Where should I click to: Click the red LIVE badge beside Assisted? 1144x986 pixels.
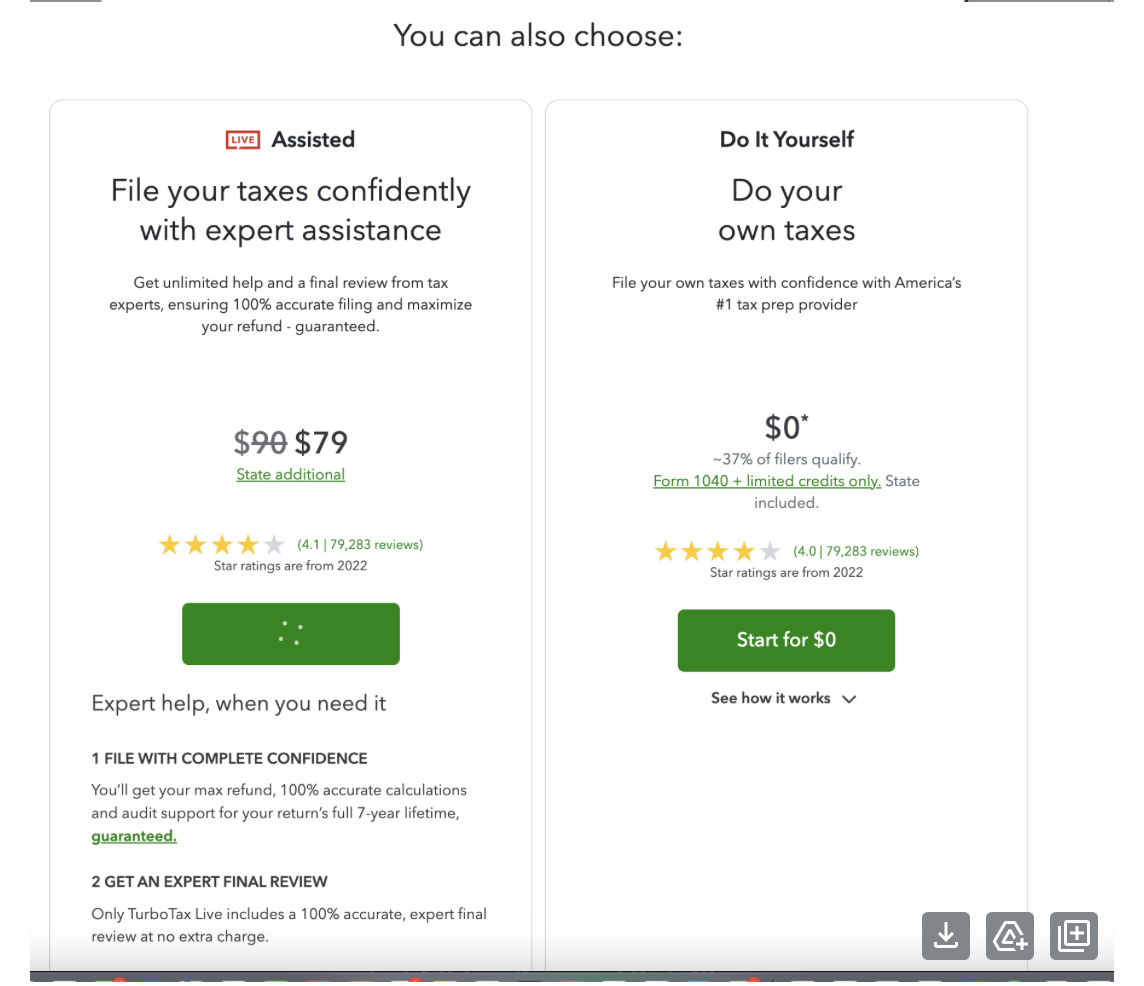click(242, 139)
